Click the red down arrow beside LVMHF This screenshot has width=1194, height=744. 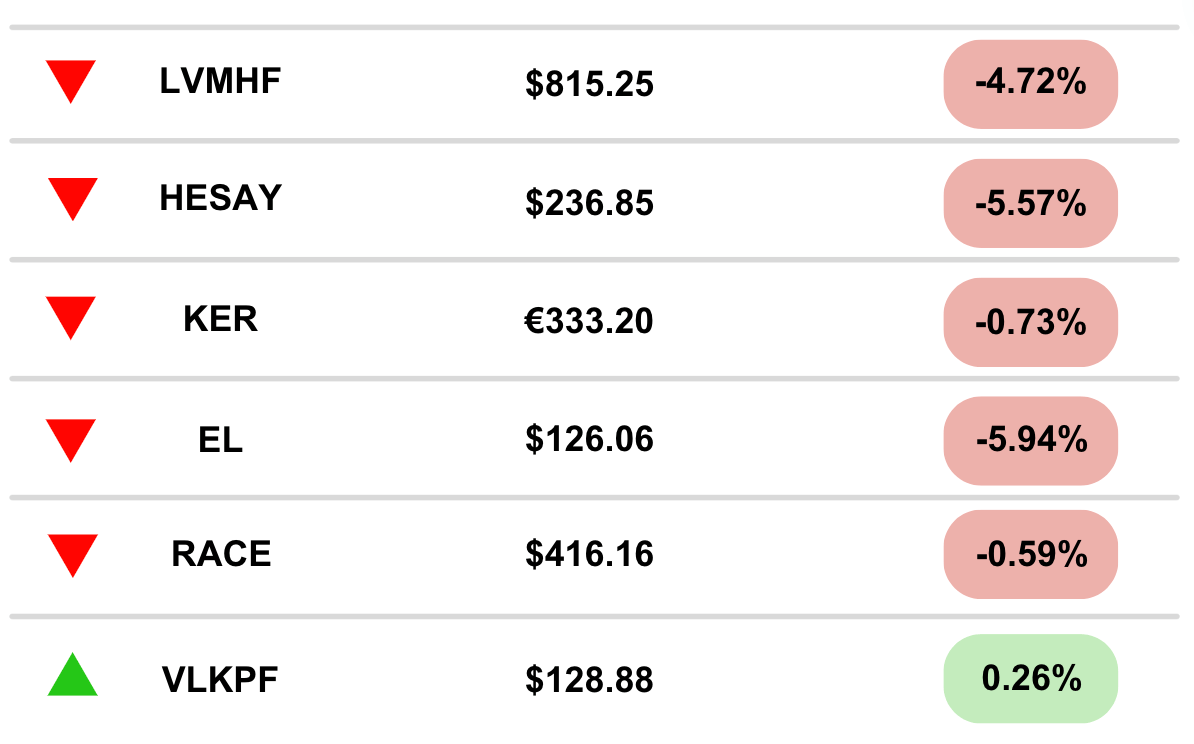coord(71,80)
